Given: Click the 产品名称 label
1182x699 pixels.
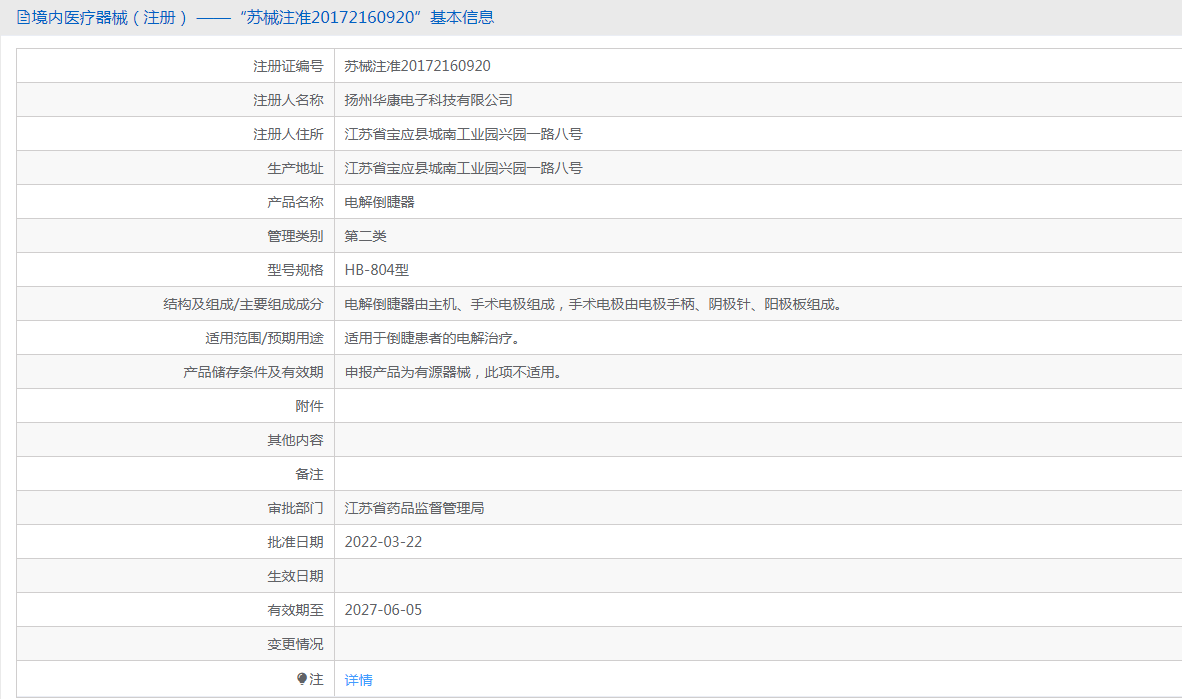Looking at the screenshot, I should click(x=295, y=202).
